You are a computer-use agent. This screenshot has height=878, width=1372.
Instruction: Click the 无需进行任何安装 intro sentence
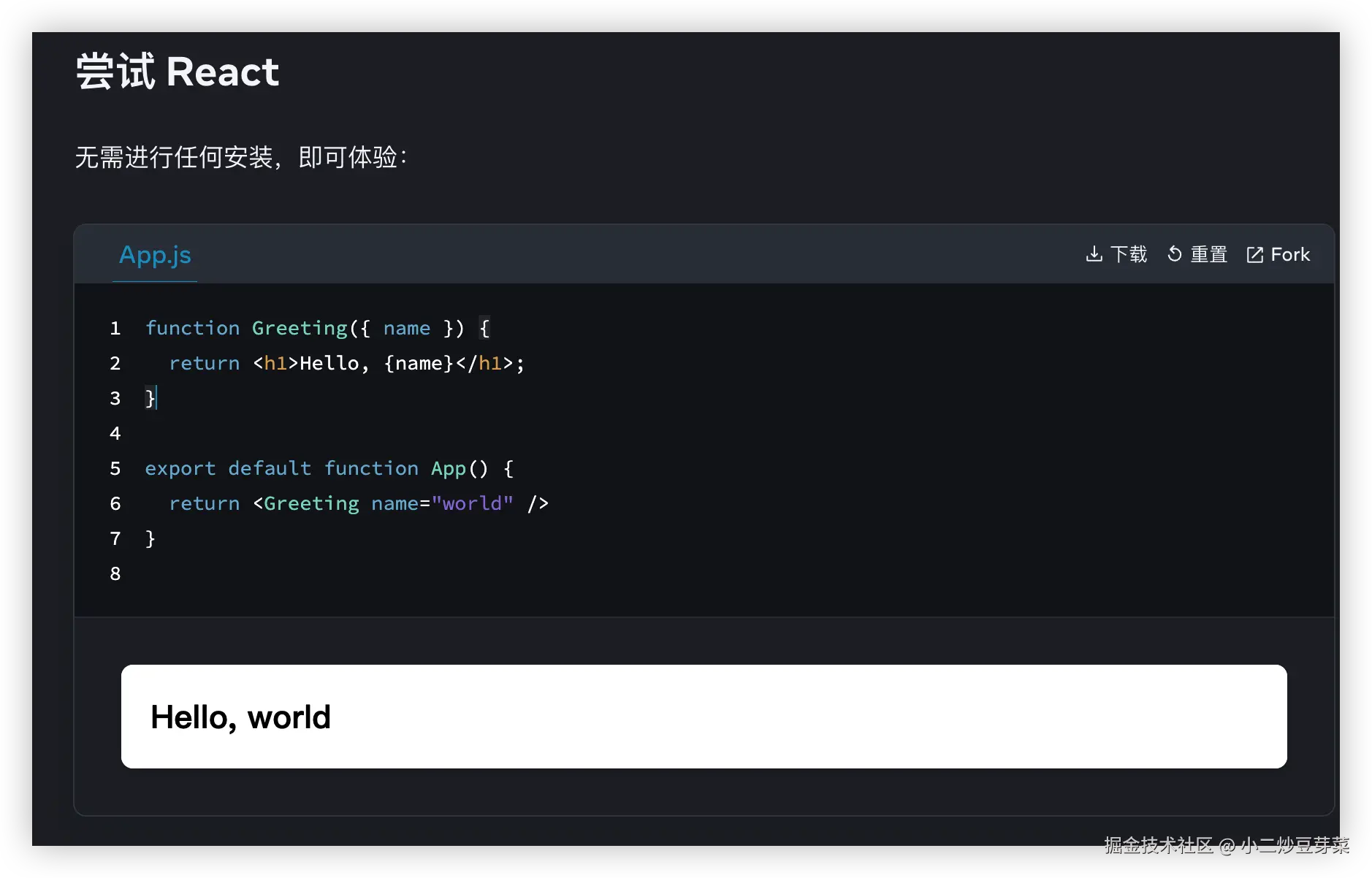click(x=241, y=157)
